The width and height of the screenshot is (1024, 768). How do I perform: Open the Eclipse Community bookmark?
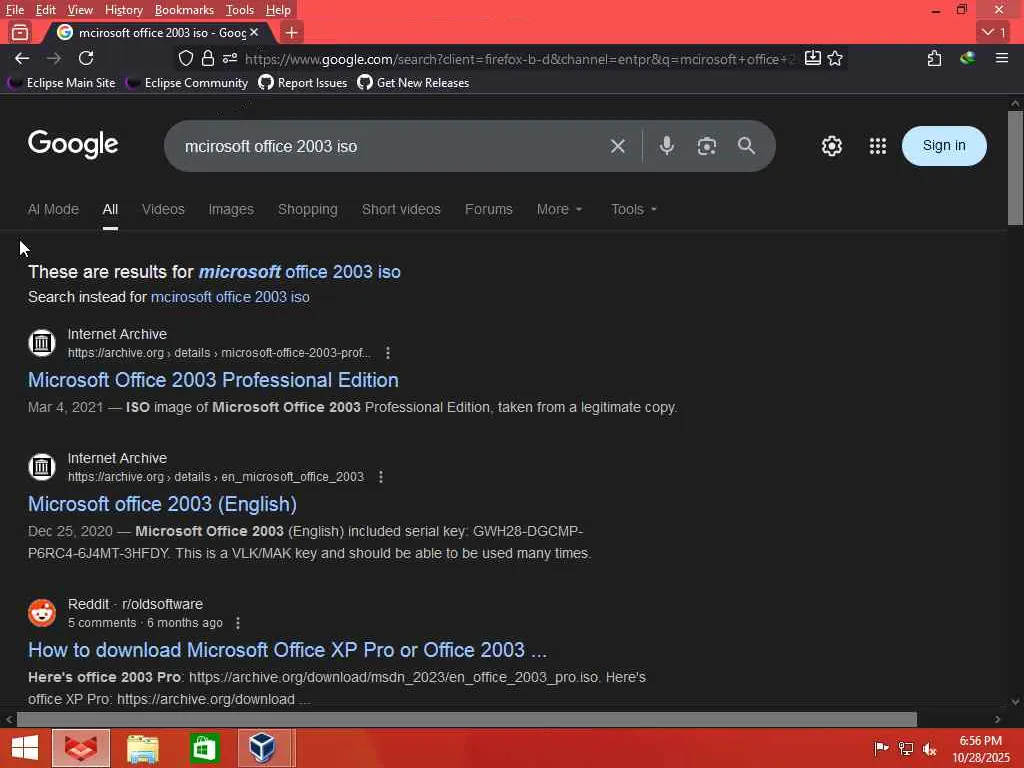pyautogui.click(x=187, y=83)
